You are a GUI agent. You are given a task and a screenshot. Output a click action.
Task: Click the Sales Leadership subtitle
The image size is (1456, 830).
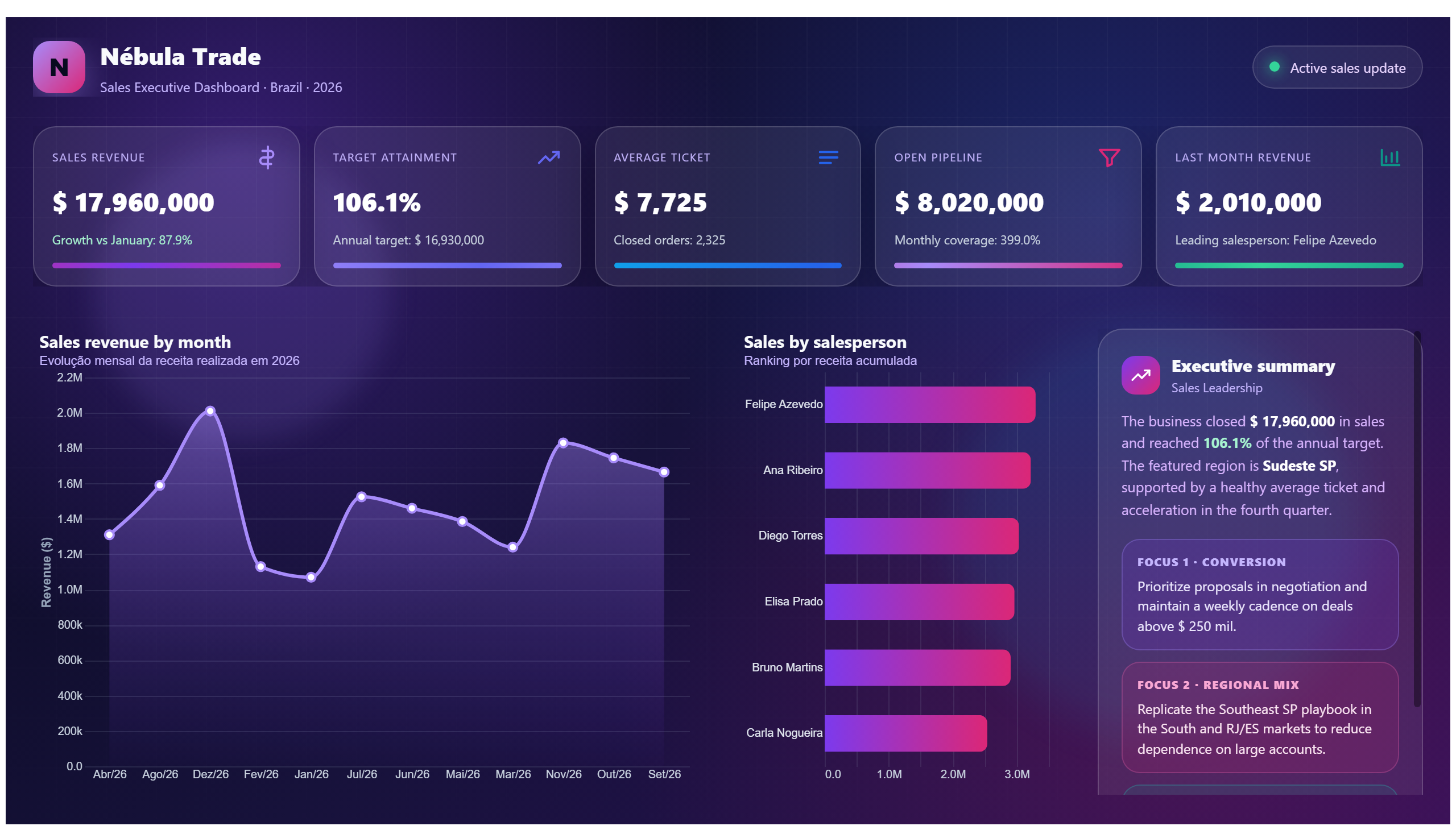coord(1217,388)
